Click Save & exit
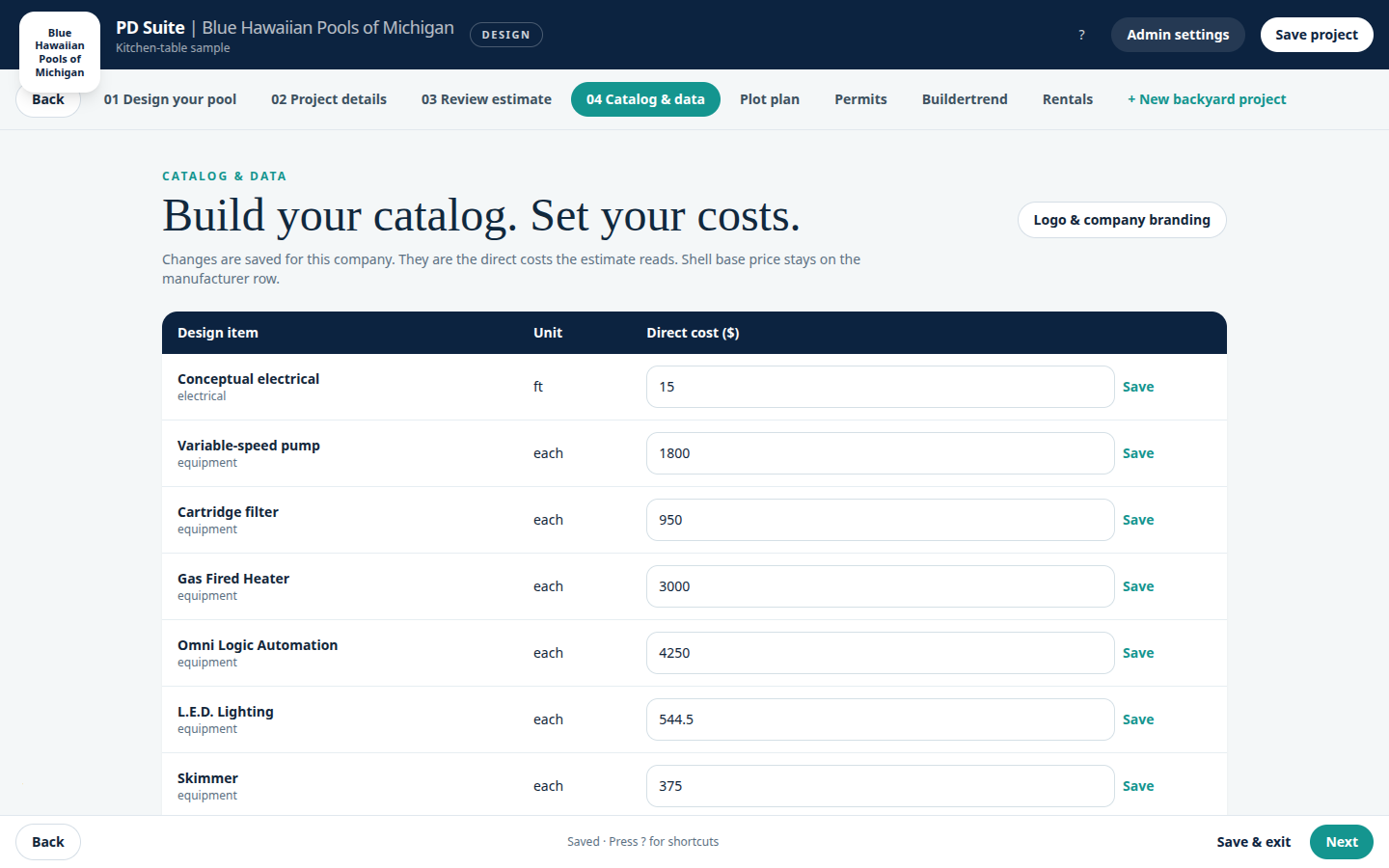This screenshot has width=1389, height=868. [x=1253, y=842]
